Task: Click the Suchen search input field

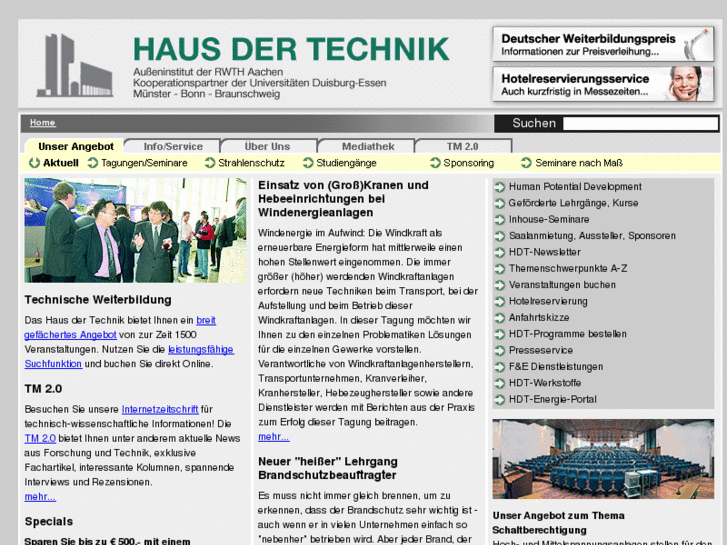Action: (640, 123)
